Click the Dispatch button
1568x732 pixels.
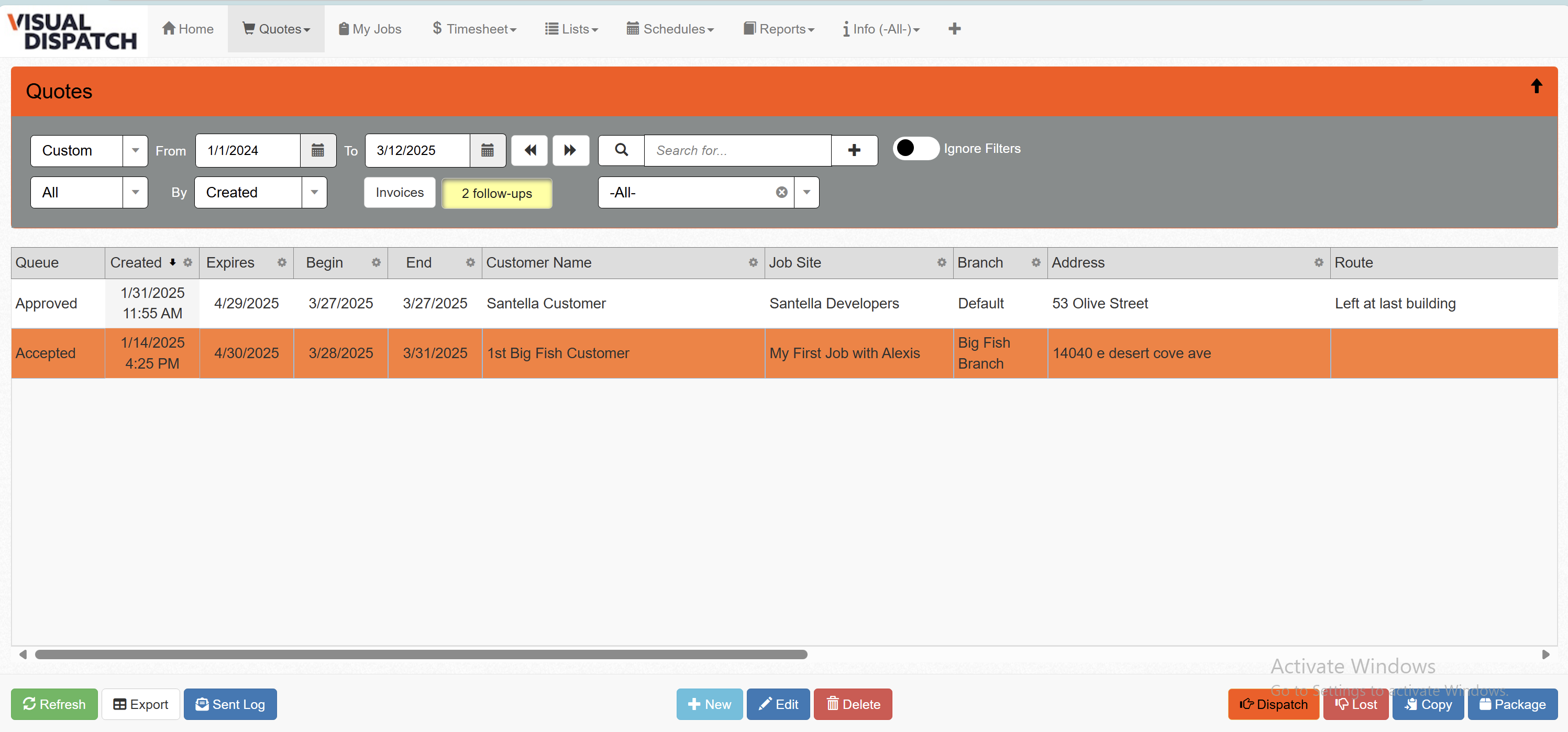pos(1273,704)
